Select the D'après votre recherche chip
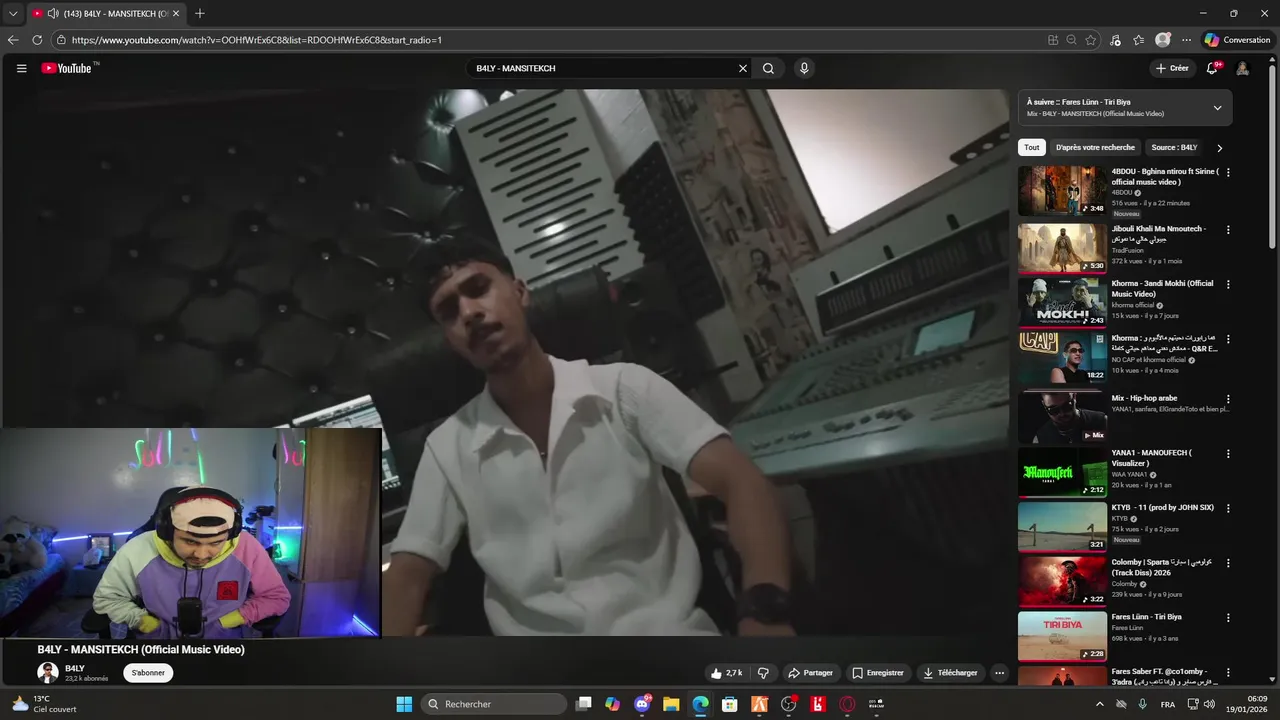 pos(1095,147)
